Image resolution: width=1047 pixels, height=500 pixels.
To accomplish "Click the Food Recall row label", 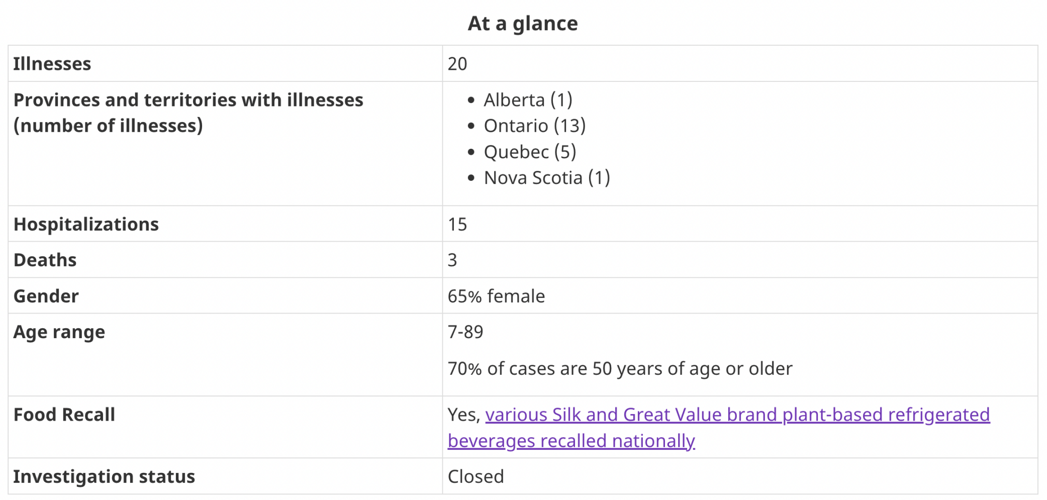I will pyautogui.click(x=64, y=415).
